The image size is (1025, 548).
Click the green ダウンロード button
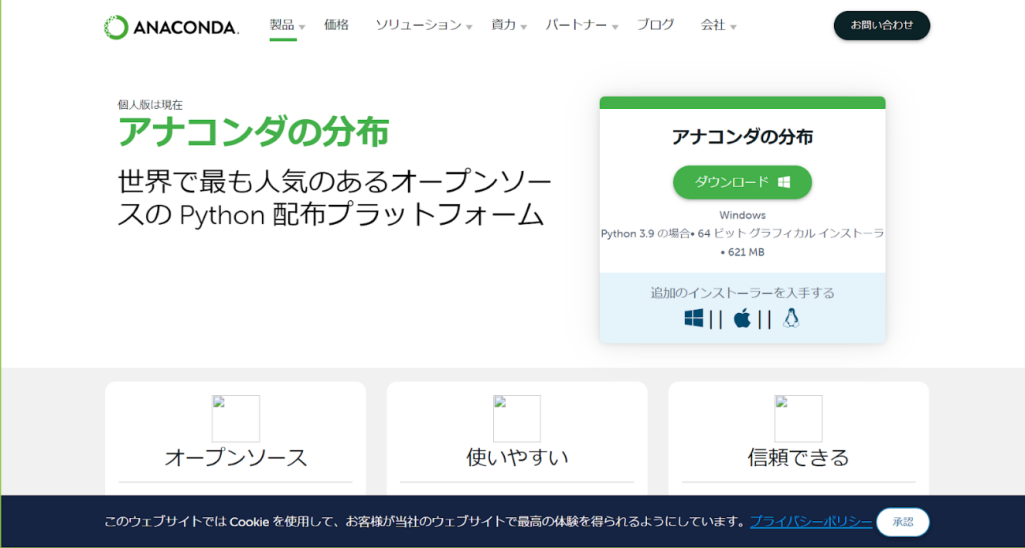tap(742, 182)
